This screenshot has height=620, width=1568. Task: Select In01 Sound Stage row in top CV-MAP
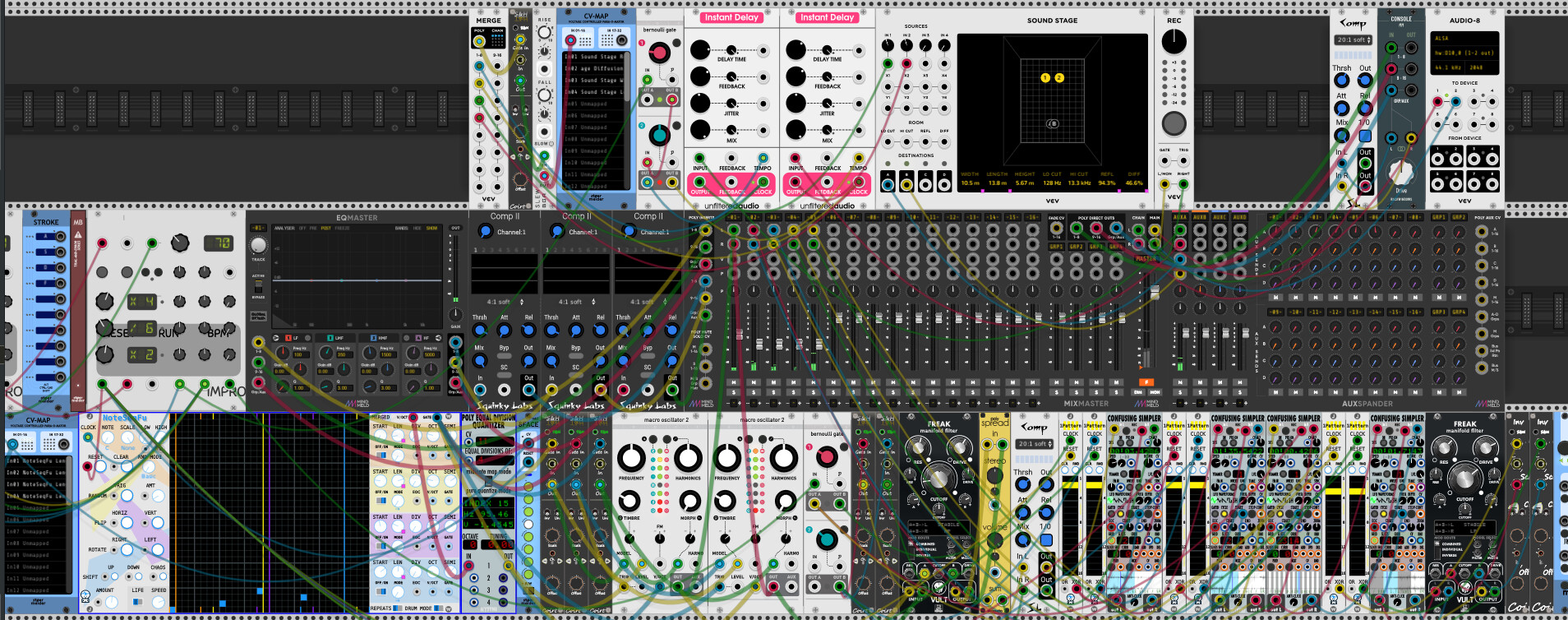[593, 57]
